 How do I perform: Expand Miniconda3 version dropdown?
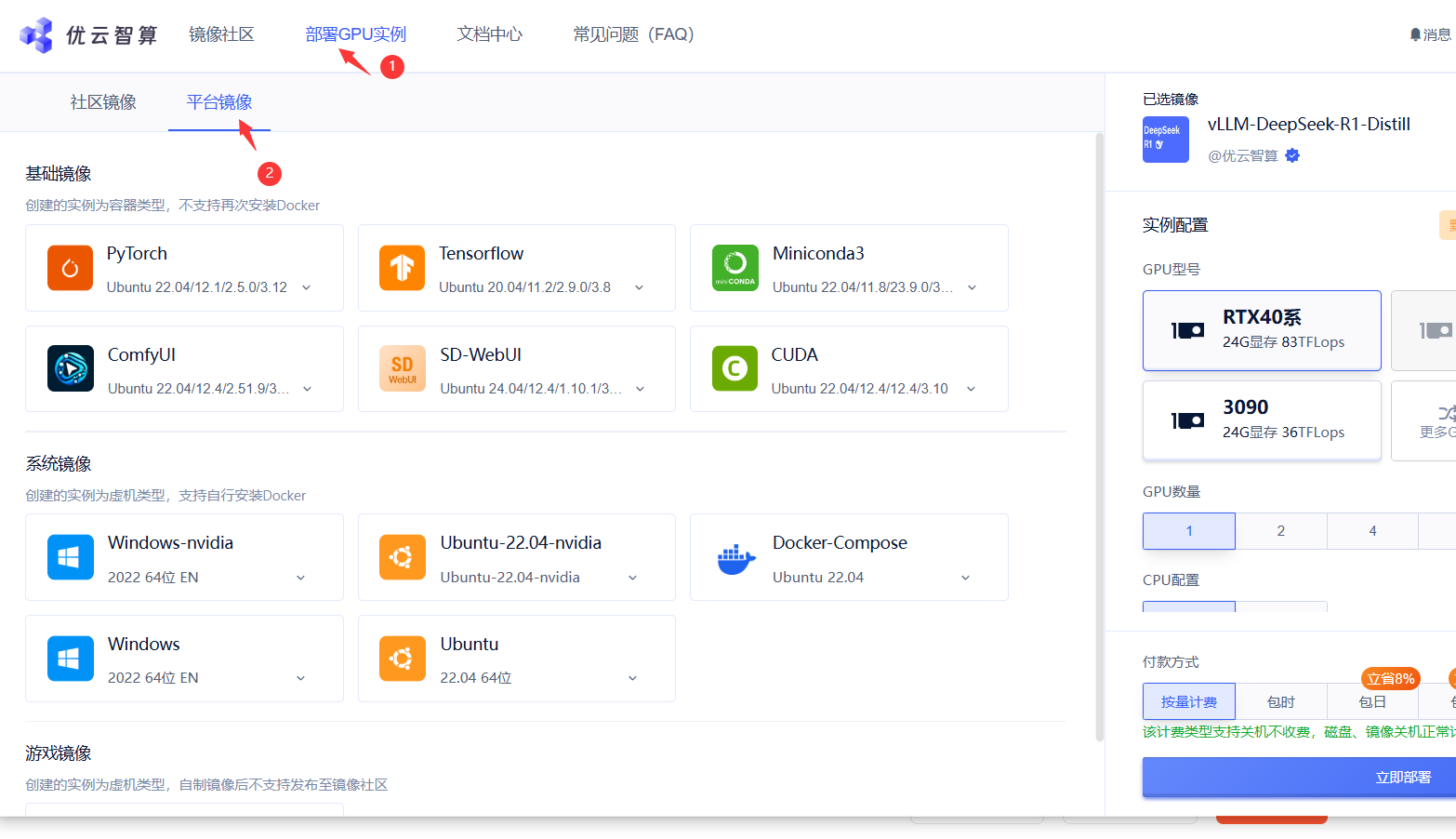coord(972,287)
